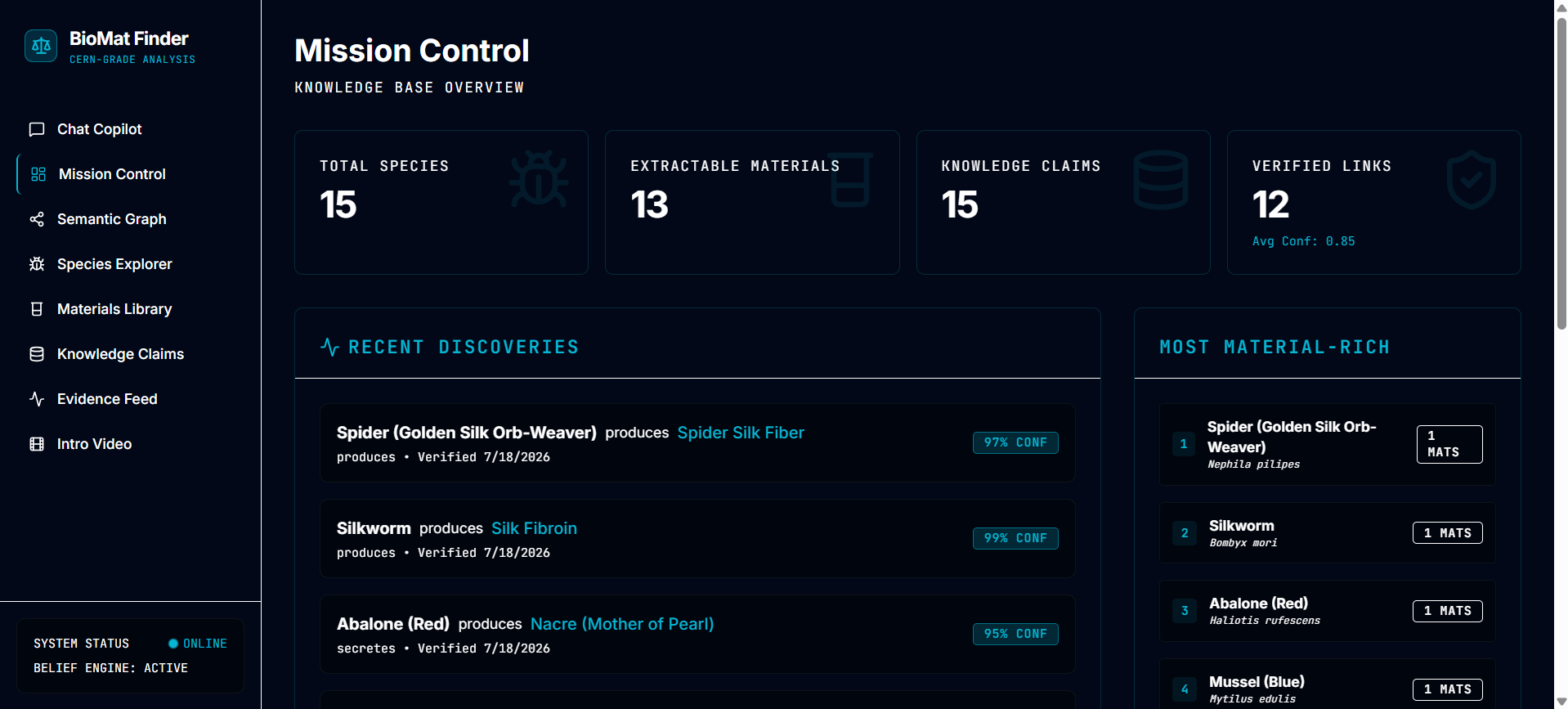The image size is (1568, 709).
Task: Open Chat Copilot from the sidebar
Action: point(131,129)
